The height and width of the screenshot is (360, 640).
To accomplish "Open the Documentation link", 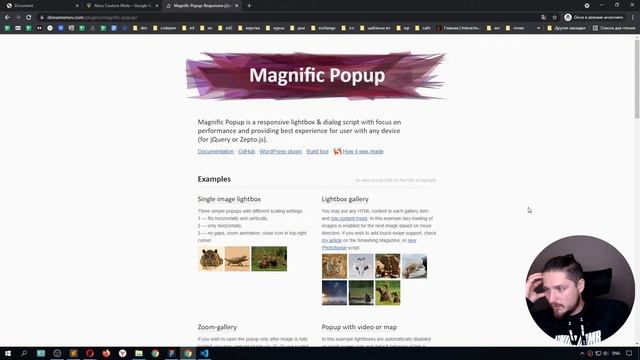I will (x=216, y=151).
